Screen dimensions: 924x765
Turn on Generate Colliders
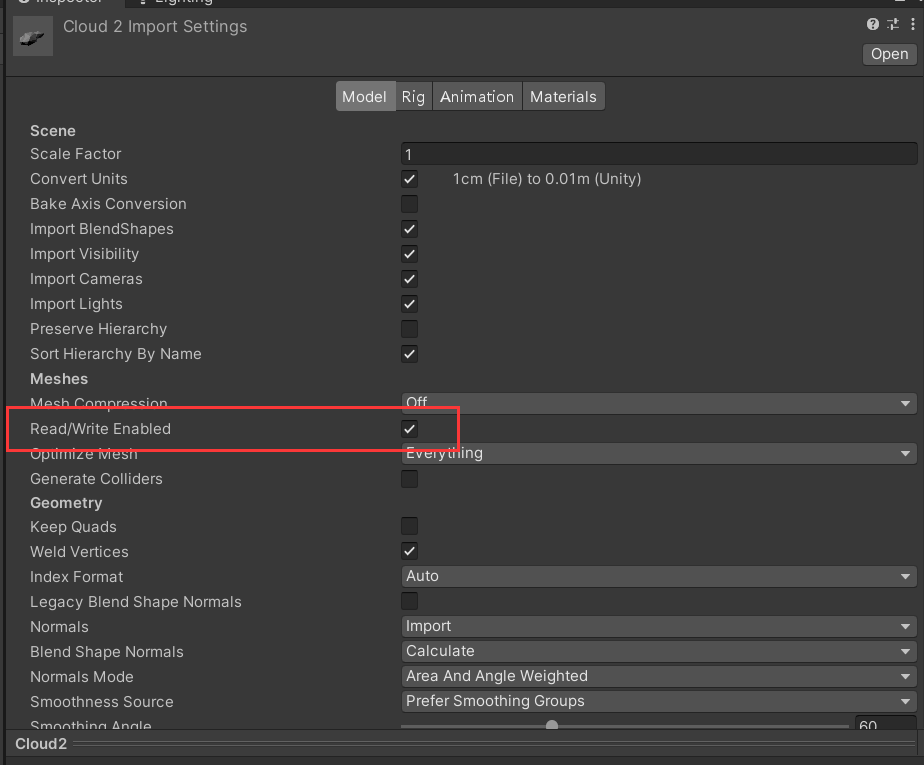click(409, 479)
